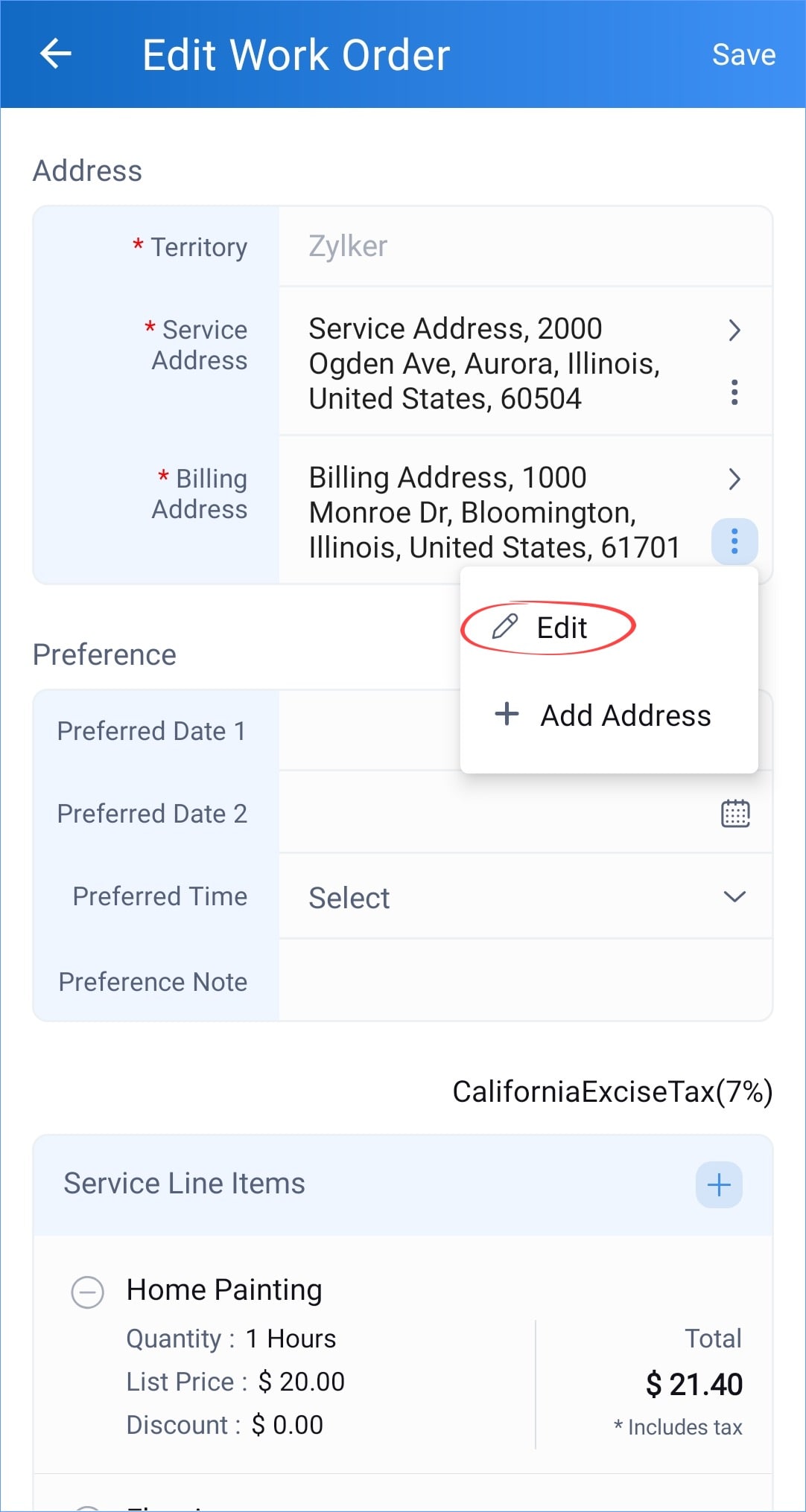The width and height of the screenshot is (806, 1512).
Task: Click the pencil icon beside Edit
Action: (504, 627)
